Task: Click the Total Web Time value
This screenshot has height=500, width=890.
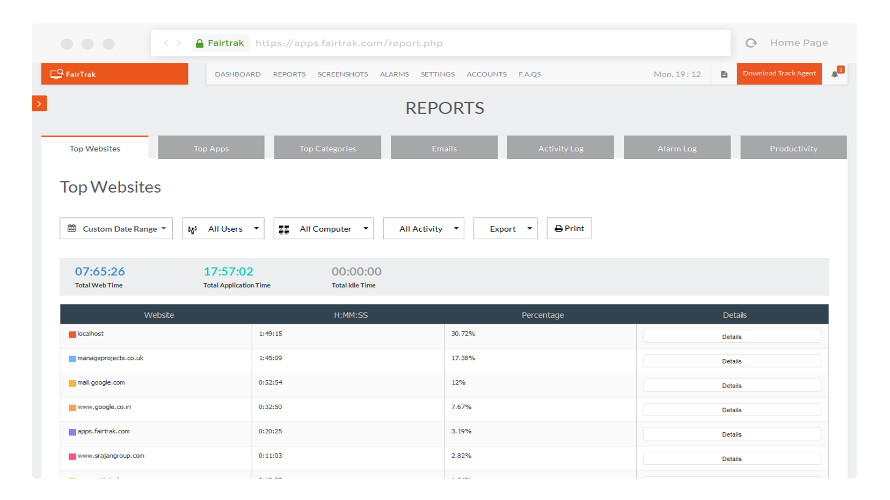Action: (x=100, y=271)
